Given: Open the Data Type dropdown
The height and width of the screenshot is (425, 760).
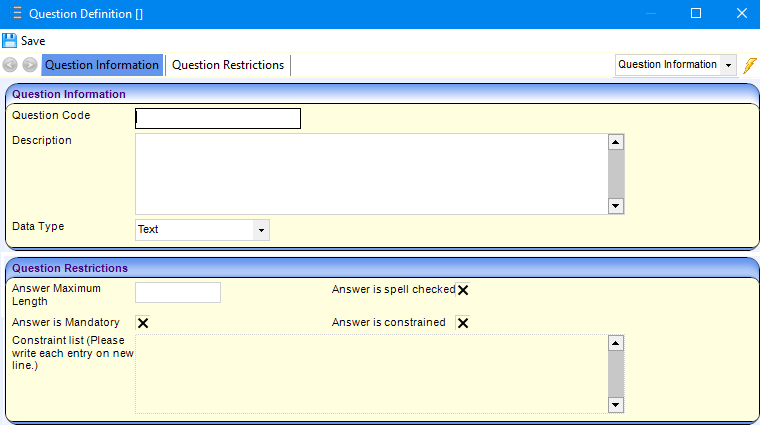Looking at the screenshot, I should click(x=261, y=230).
